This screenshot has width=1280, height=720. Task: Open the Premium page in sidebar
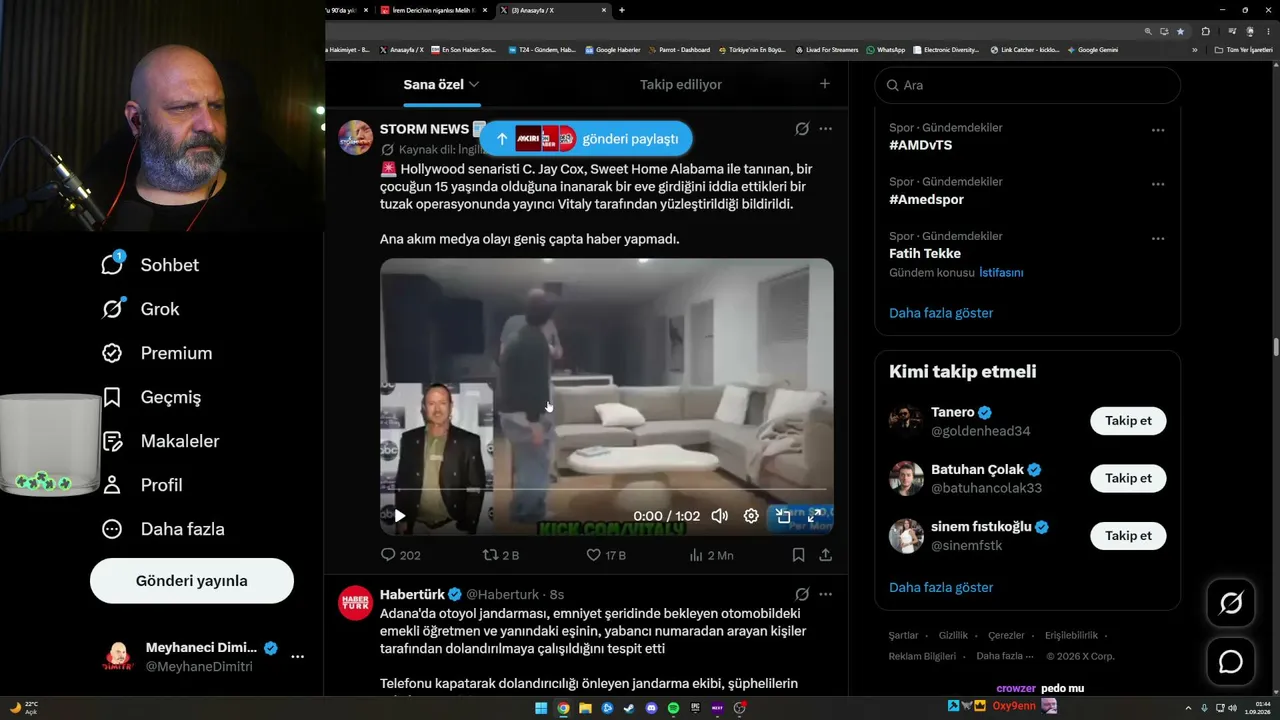157,353
